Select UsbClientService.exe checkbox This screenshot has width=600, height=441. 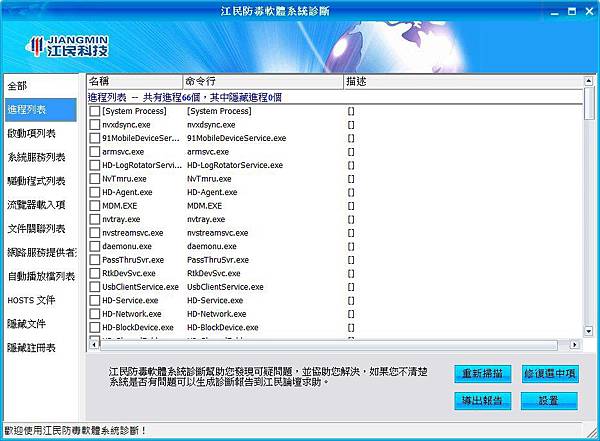tap(95, 287)
